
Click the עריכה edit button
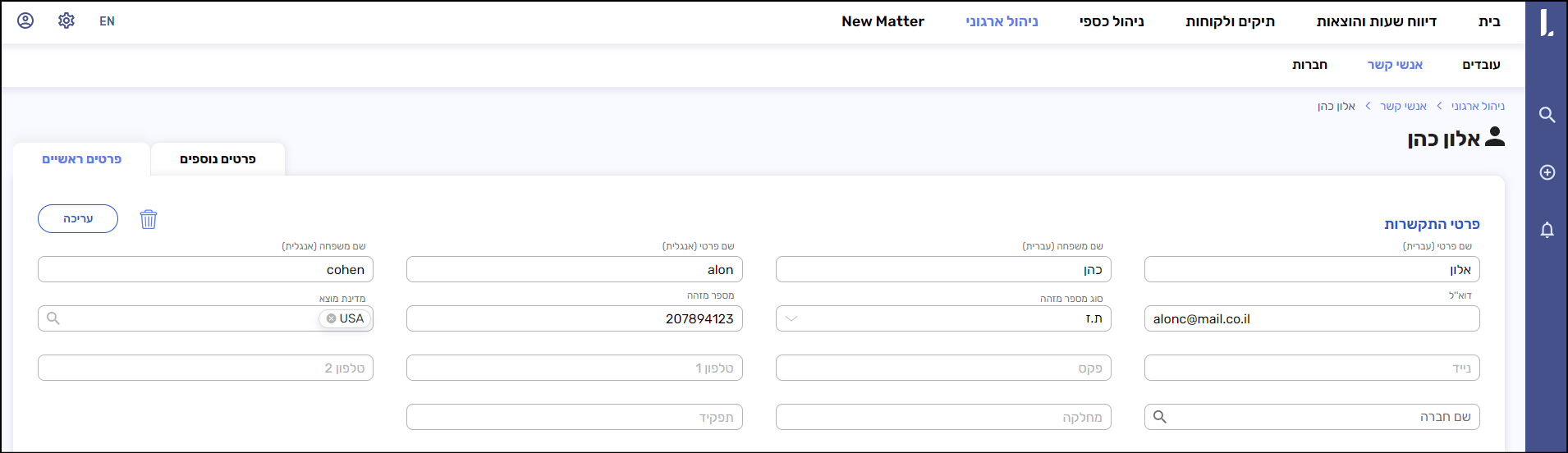78,219
